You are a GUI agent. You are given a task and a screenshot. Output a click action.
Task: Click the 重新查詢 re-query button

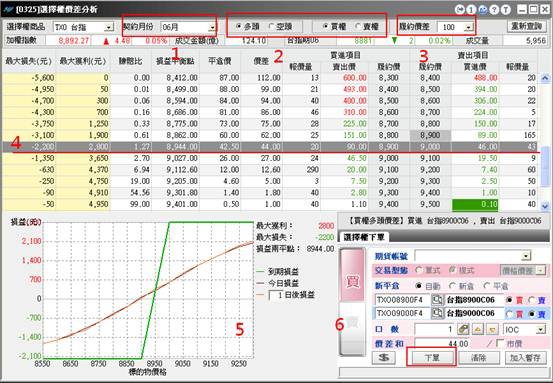(526, 26)
